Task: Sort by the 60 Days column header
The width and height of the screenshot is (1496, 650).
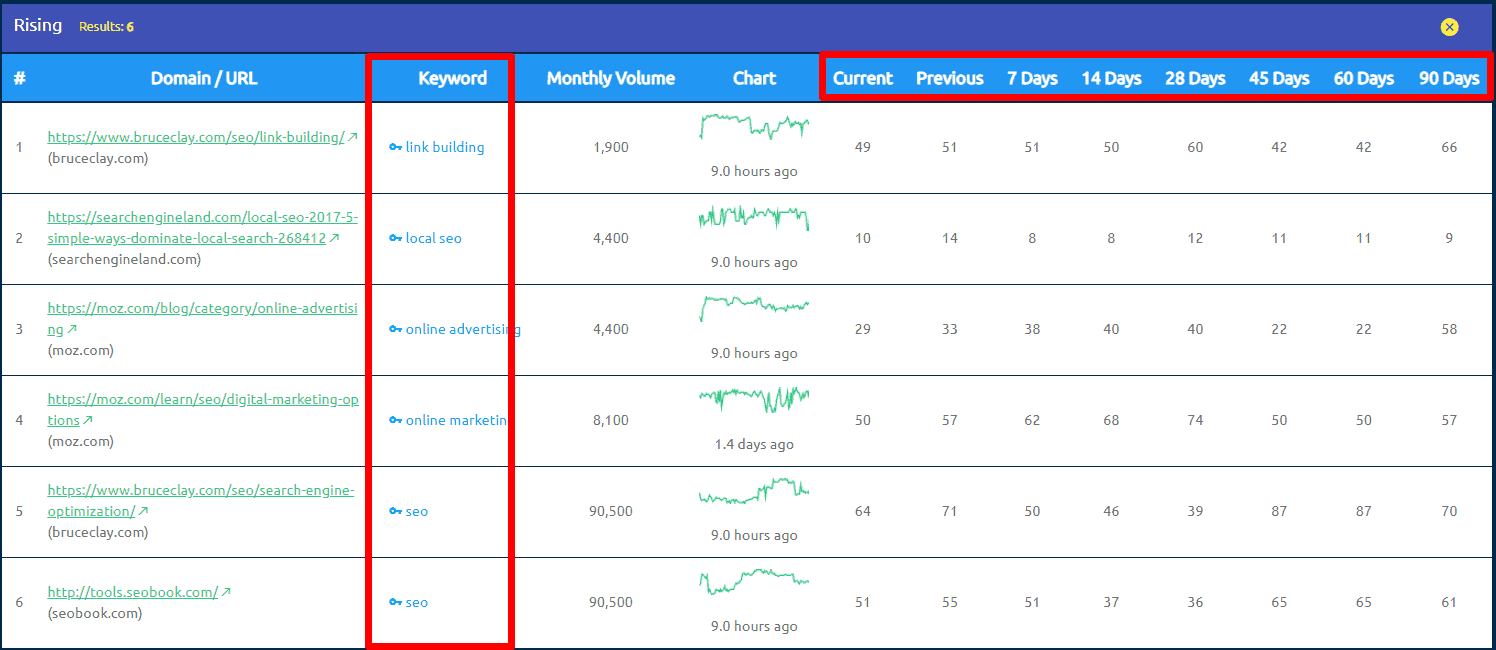Action: (1364, 78)
